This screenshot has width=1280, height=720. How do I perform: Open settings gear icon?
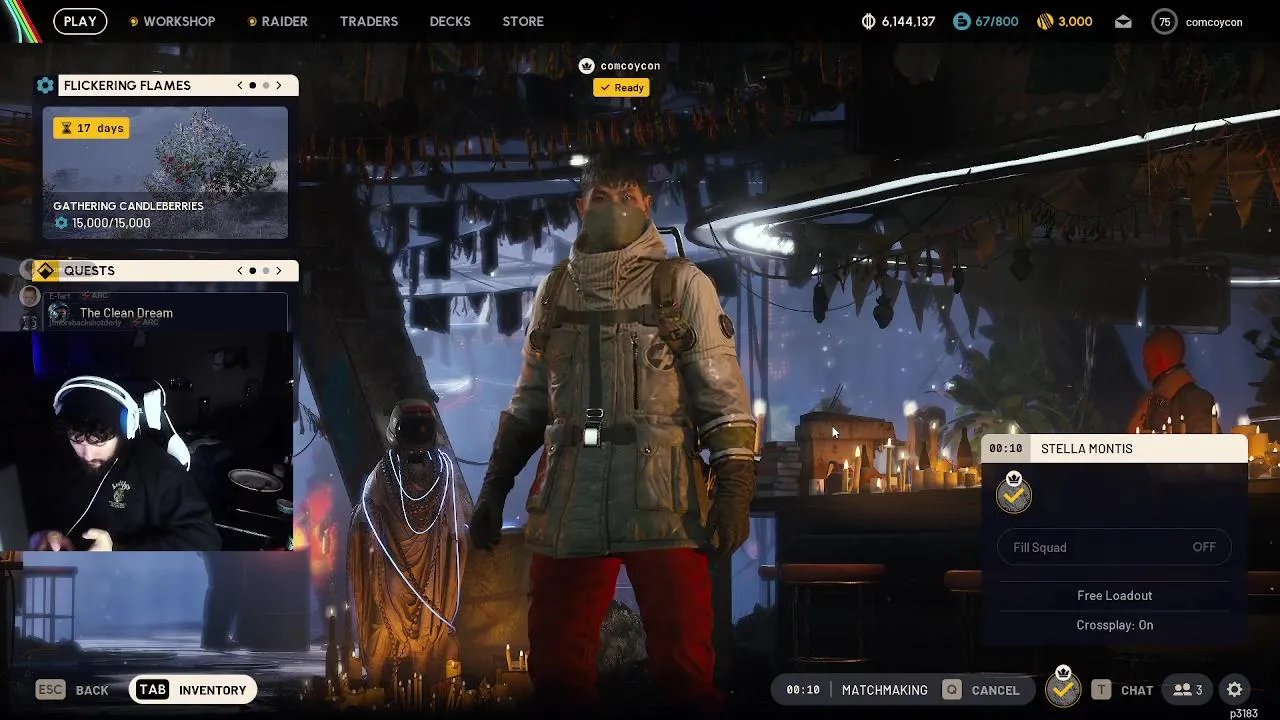(x=1234, y=690)
